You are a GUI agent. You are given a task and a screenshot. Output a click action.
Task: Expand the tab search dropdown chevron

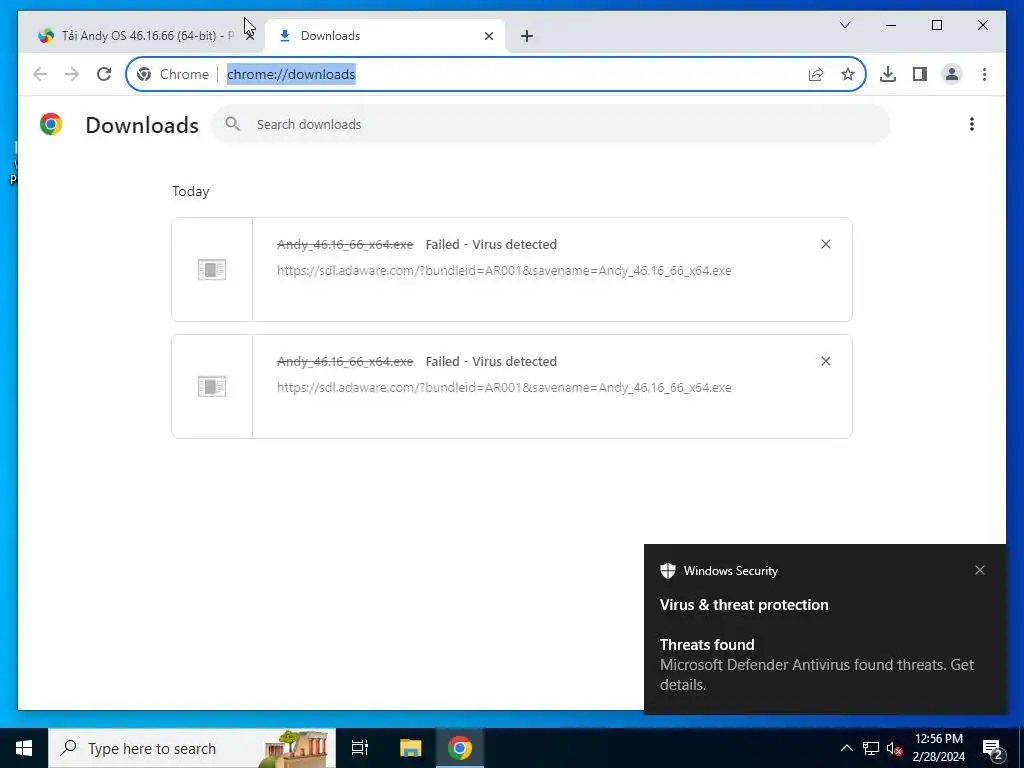tap(844, 25)
